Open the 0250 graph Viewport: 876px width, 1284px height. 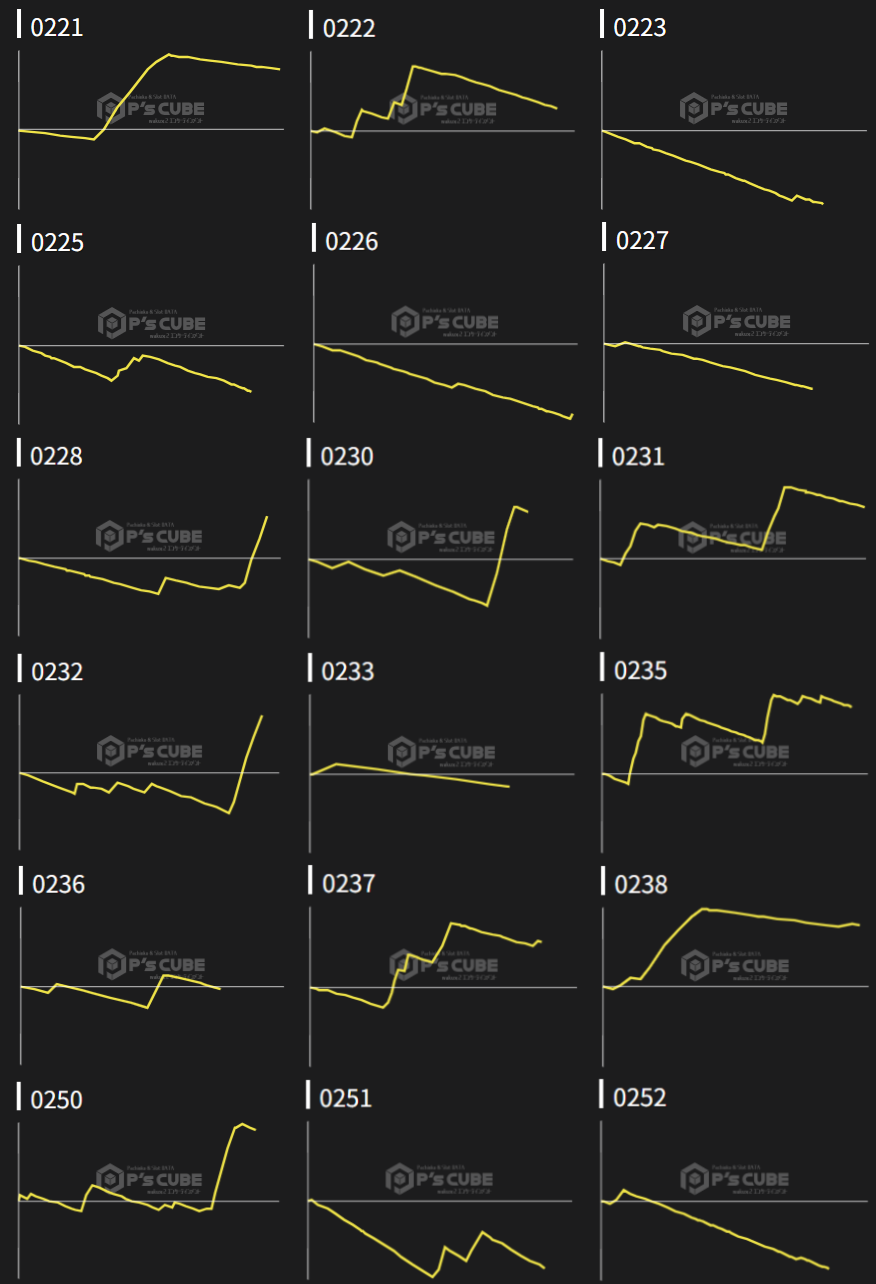150,1198
